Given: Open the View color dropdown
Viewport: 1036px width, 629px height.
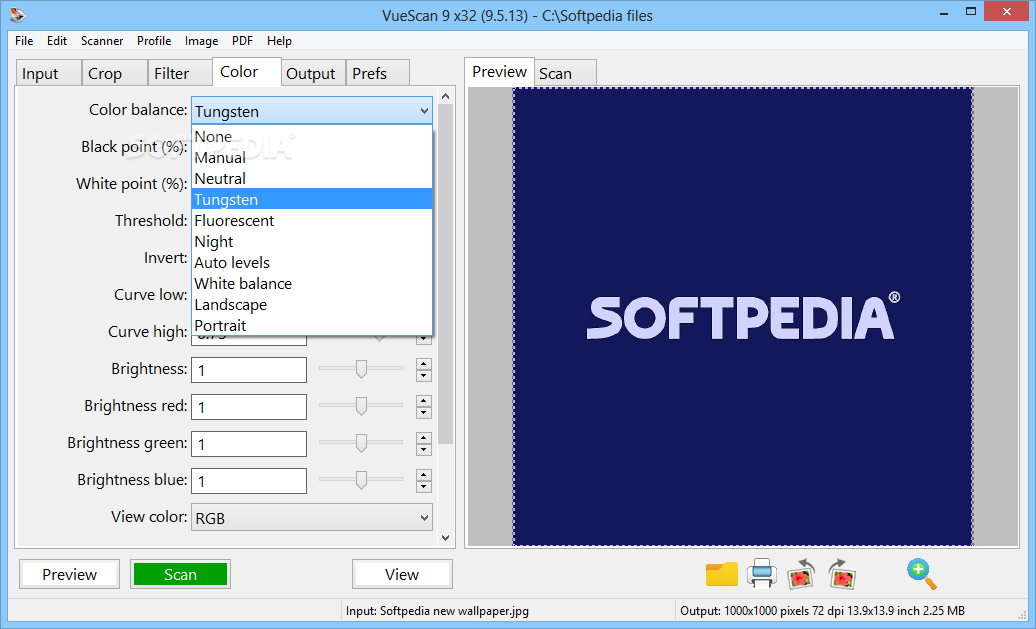Looking at the screenshot, I should click(x=312, y=518).
